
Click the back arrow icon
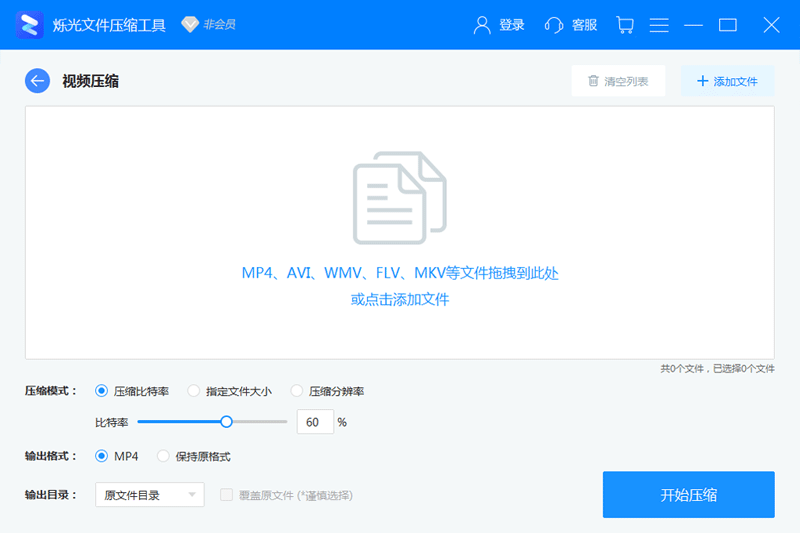tap(37, 81)
